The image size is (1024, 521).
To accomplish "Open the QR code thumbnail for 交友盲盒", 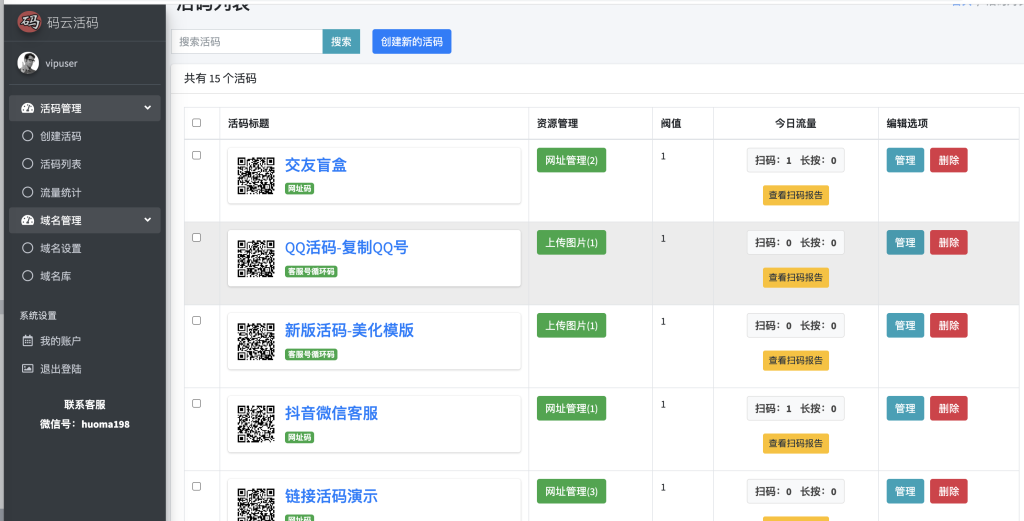I will coord(256,176).
